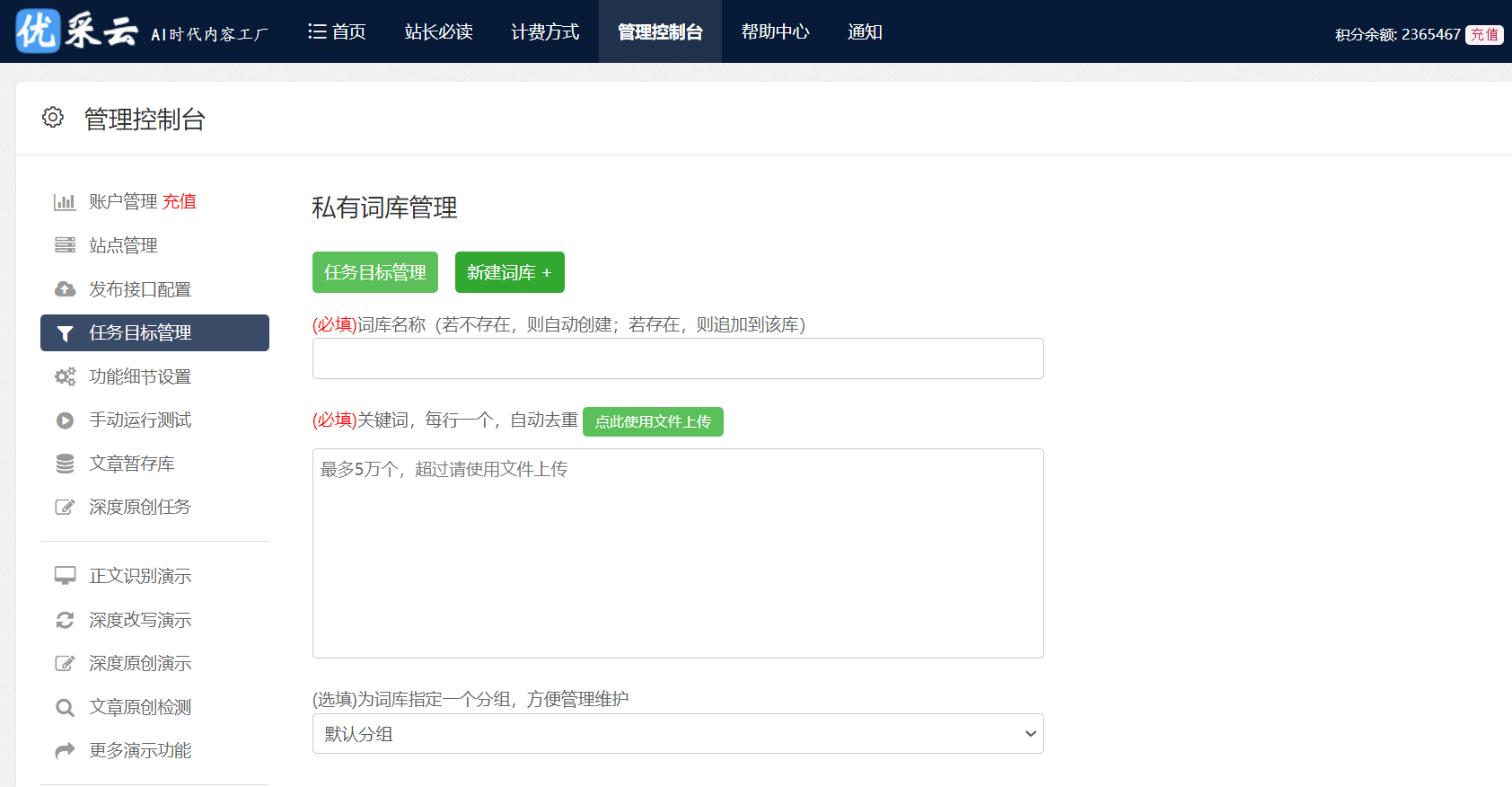This screenshot has height=787, width=1512.
Task: Focus the 关键词 textarea with 最多5万个 placeholder
Action: (678, 553)
